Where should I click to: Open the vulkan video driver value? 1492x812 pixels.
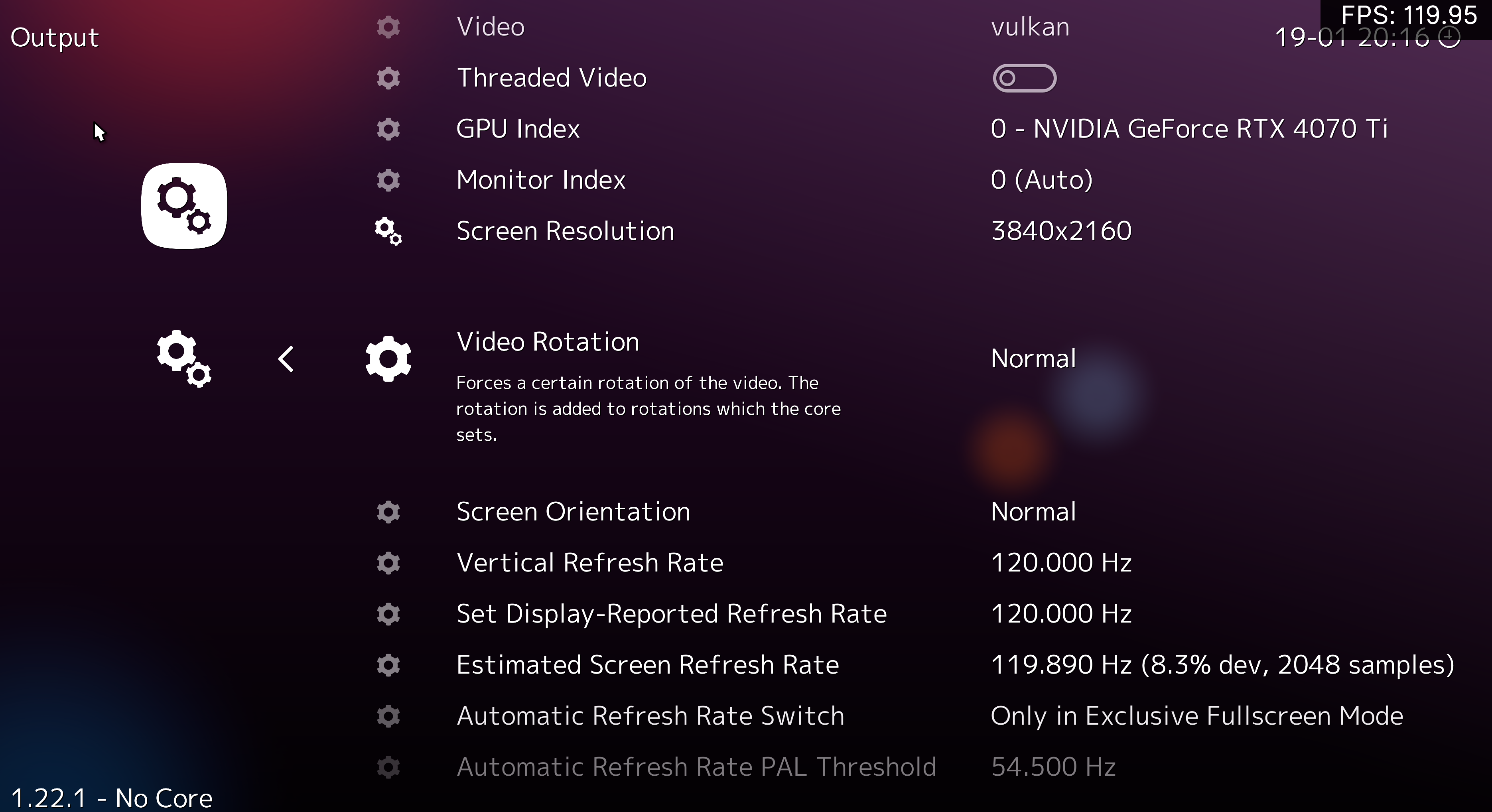coord(1030,27)
